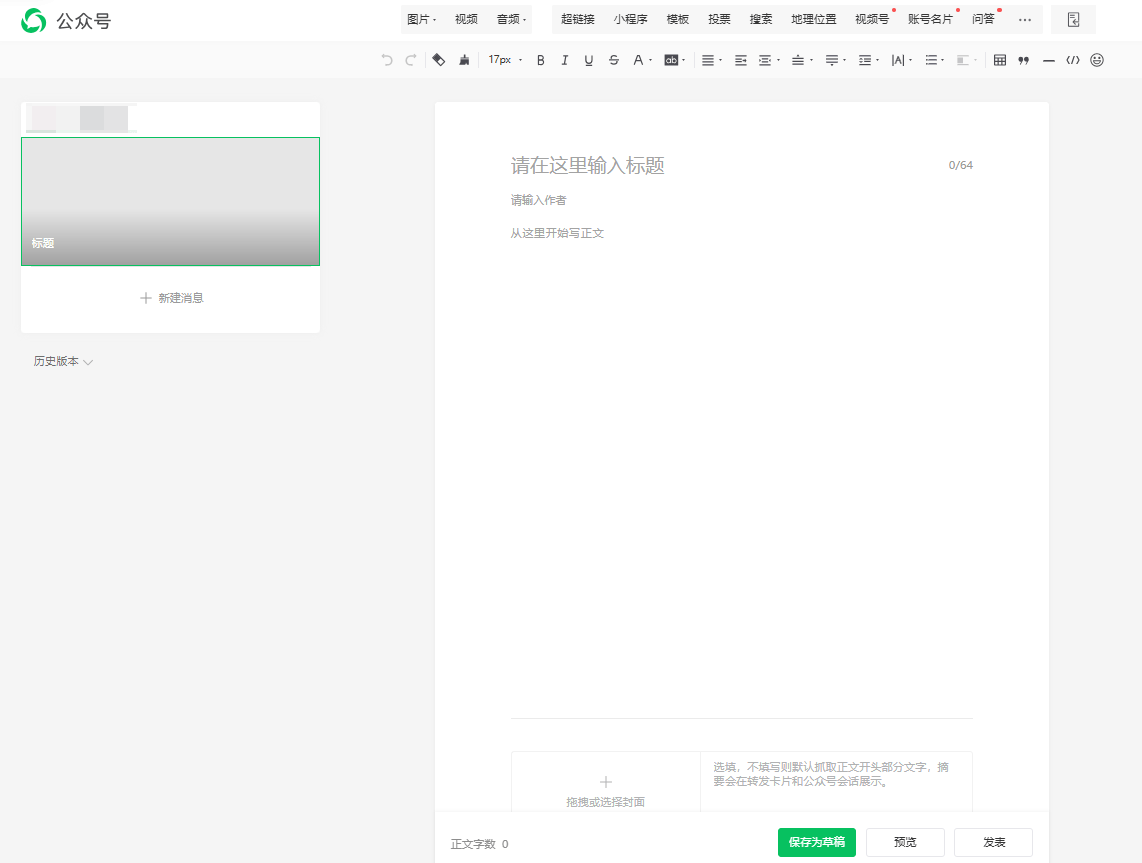Click the green 保存为草稿 button
This screenshot has width=1142, height=863.
point(816,842)
